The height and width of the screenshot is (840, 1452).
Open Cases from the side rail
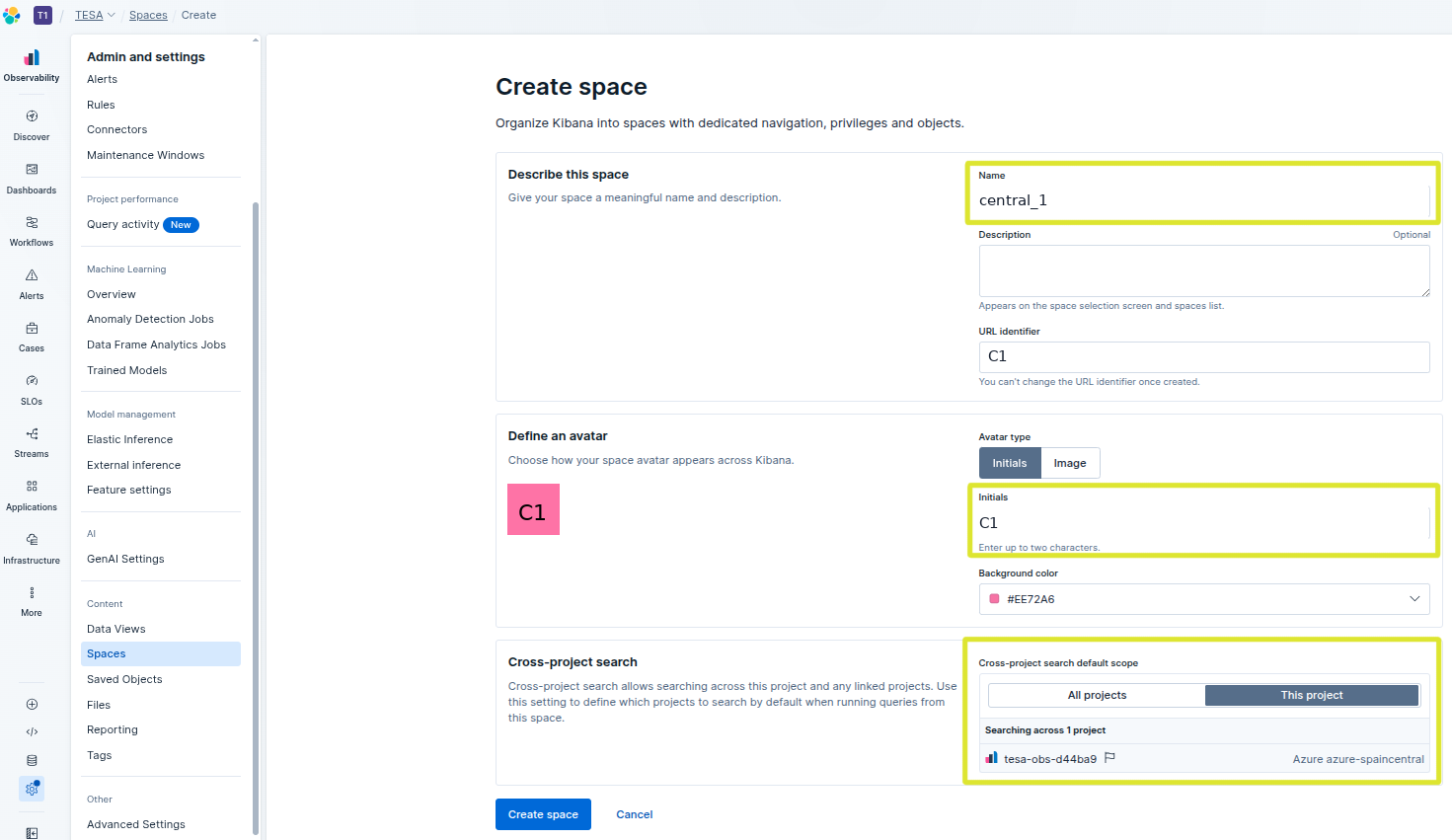pyautogui.click(x=32, y=337)
